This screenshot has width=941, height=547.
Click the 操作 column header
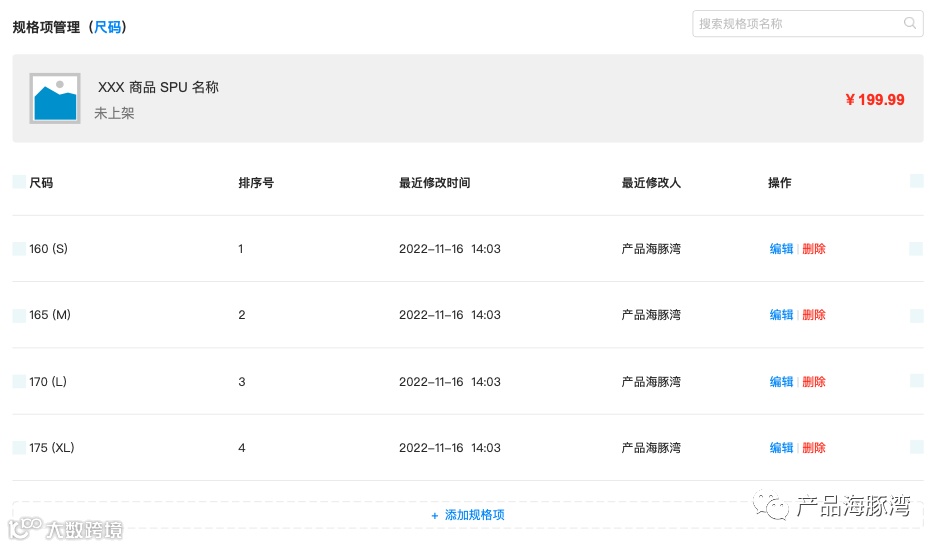(x=780, y=183)
